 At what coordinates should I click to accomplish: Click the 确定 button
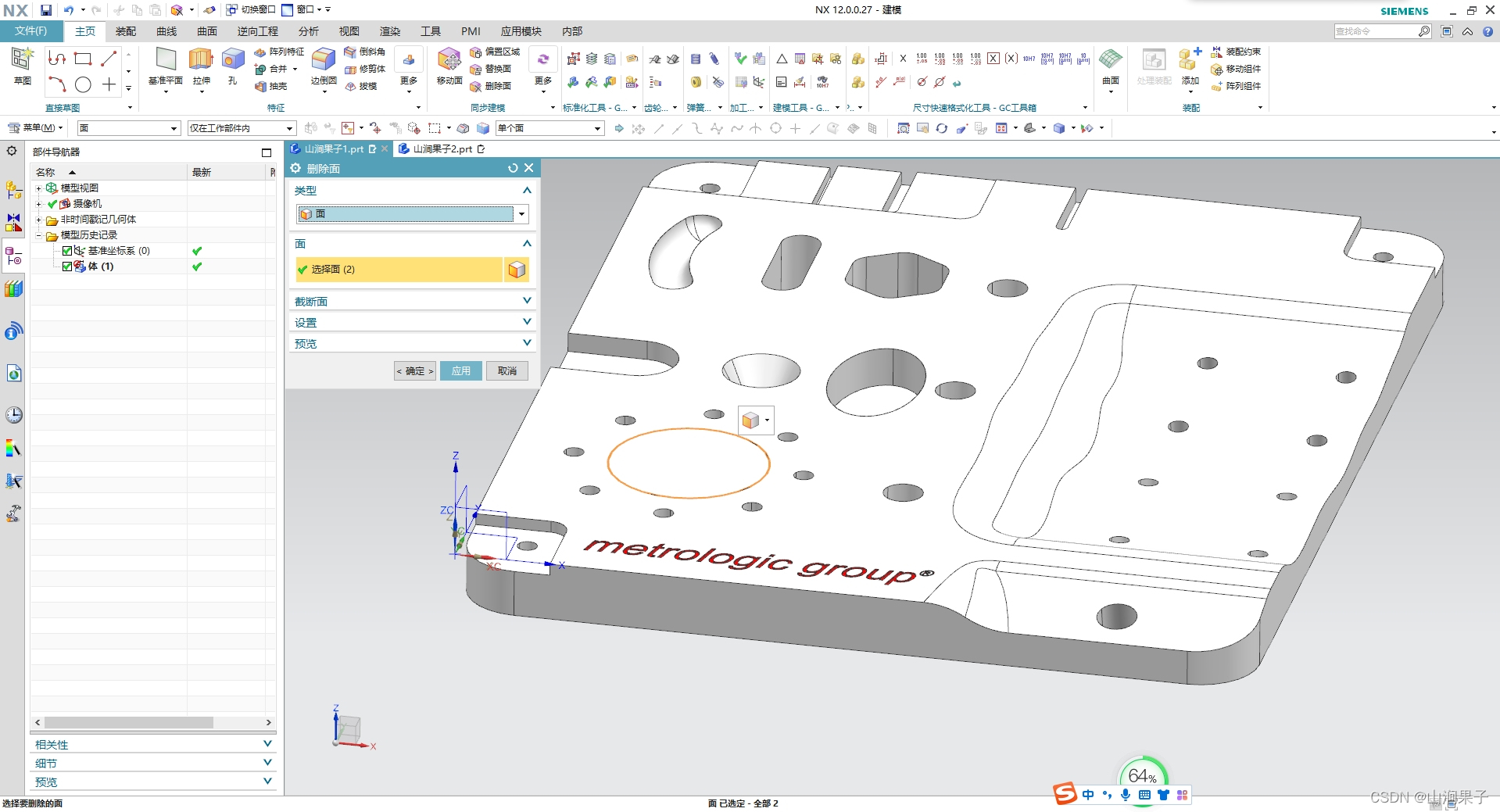click(415, 370)
